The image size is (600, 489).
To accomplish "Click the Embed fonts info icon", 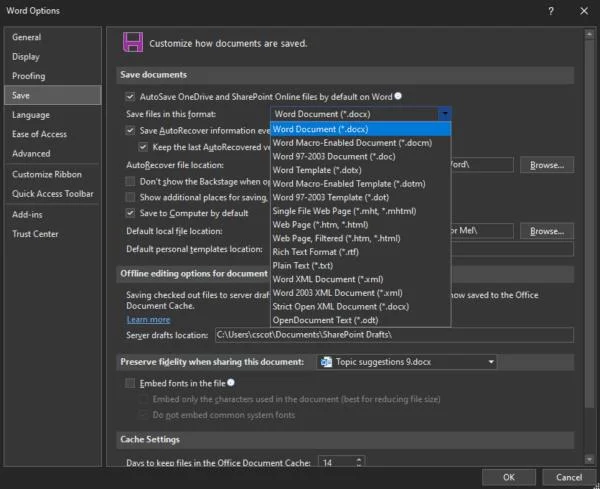I will pos(231,382).
